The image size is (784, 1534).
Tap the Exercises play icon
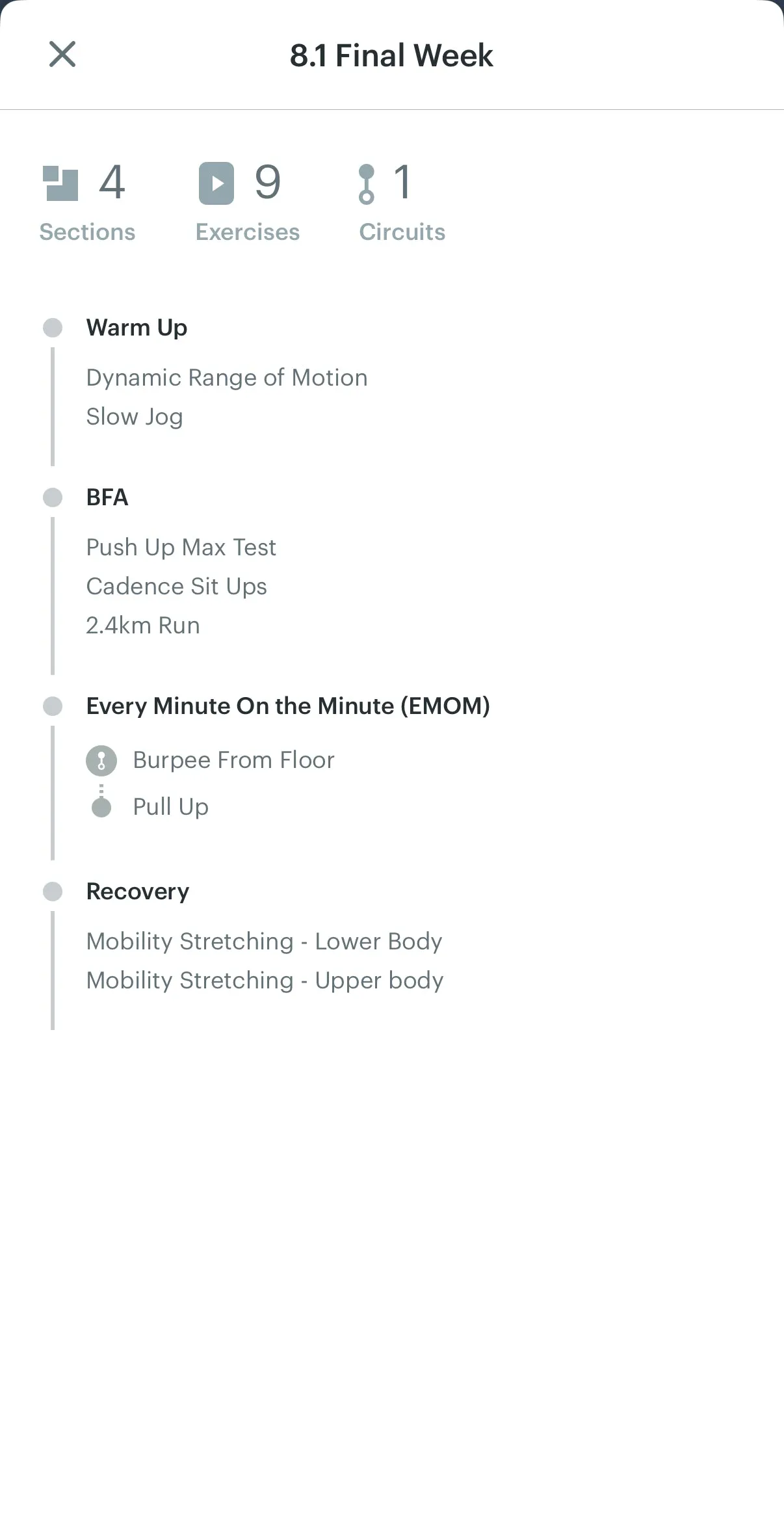(x=216, y=183)
